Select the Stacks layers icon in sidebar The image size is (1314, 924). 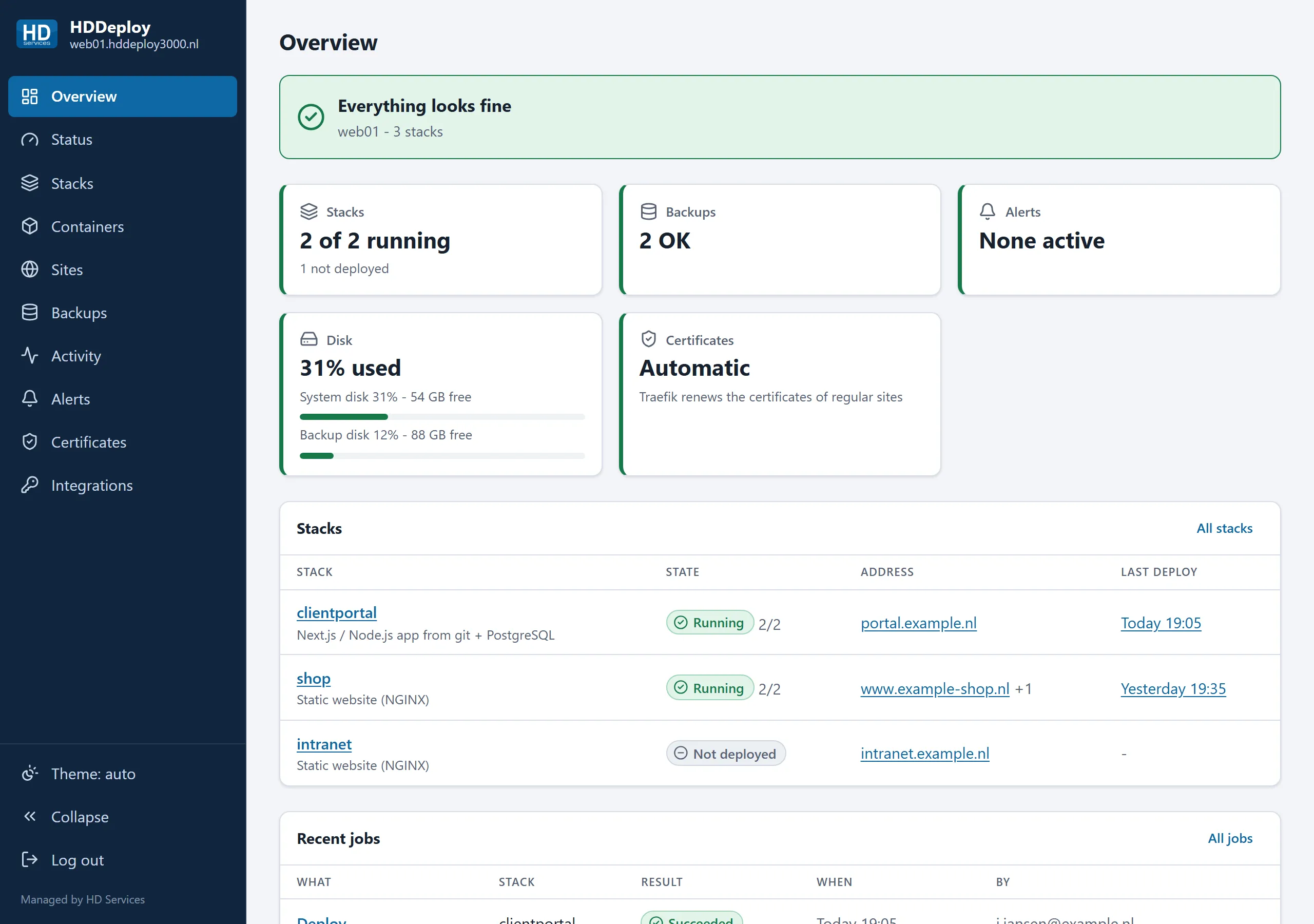coord(30,183)
